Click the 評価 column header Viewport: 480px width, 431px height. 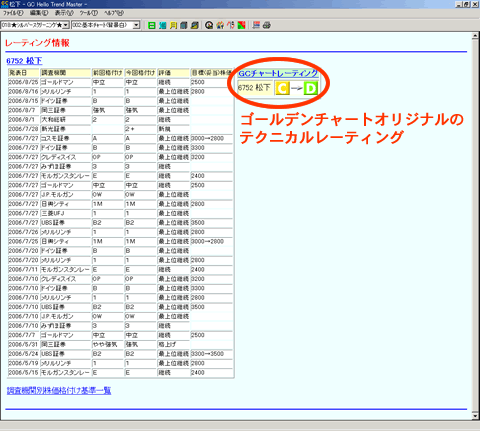coord(173,73)
